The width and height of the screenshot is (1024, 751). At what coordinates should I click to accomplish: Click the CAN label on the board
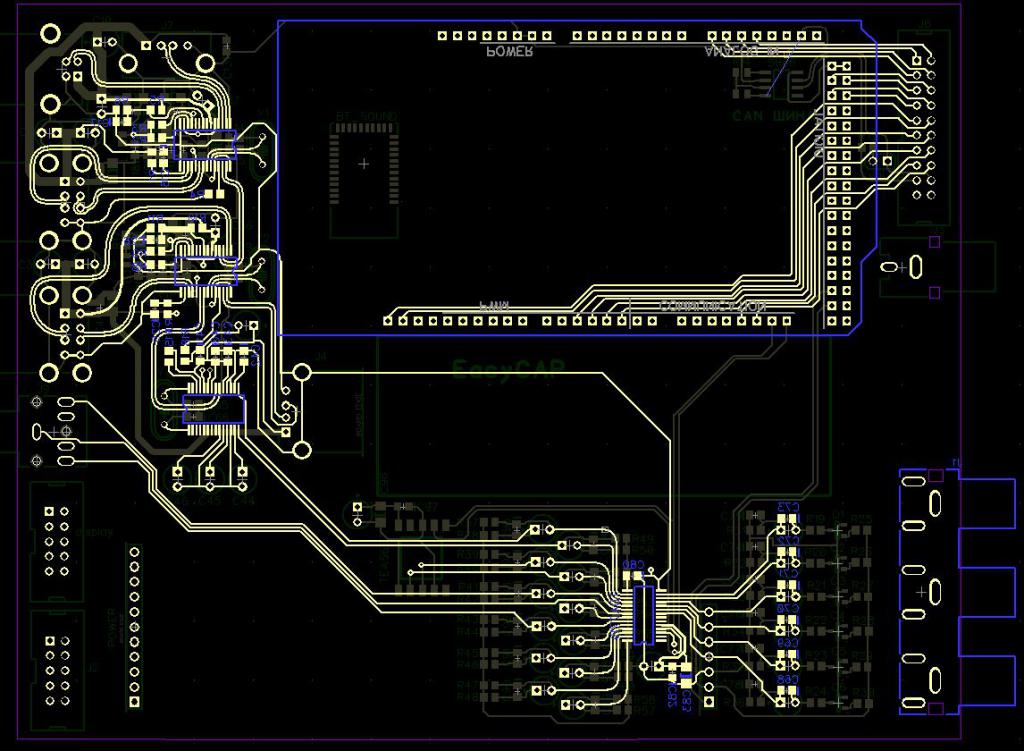point(748,116)
